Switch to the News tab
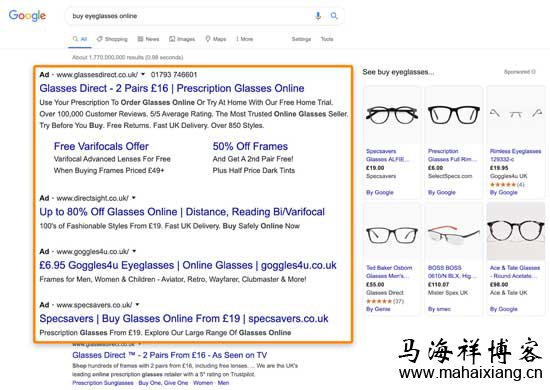 click(x=148, y=39)
